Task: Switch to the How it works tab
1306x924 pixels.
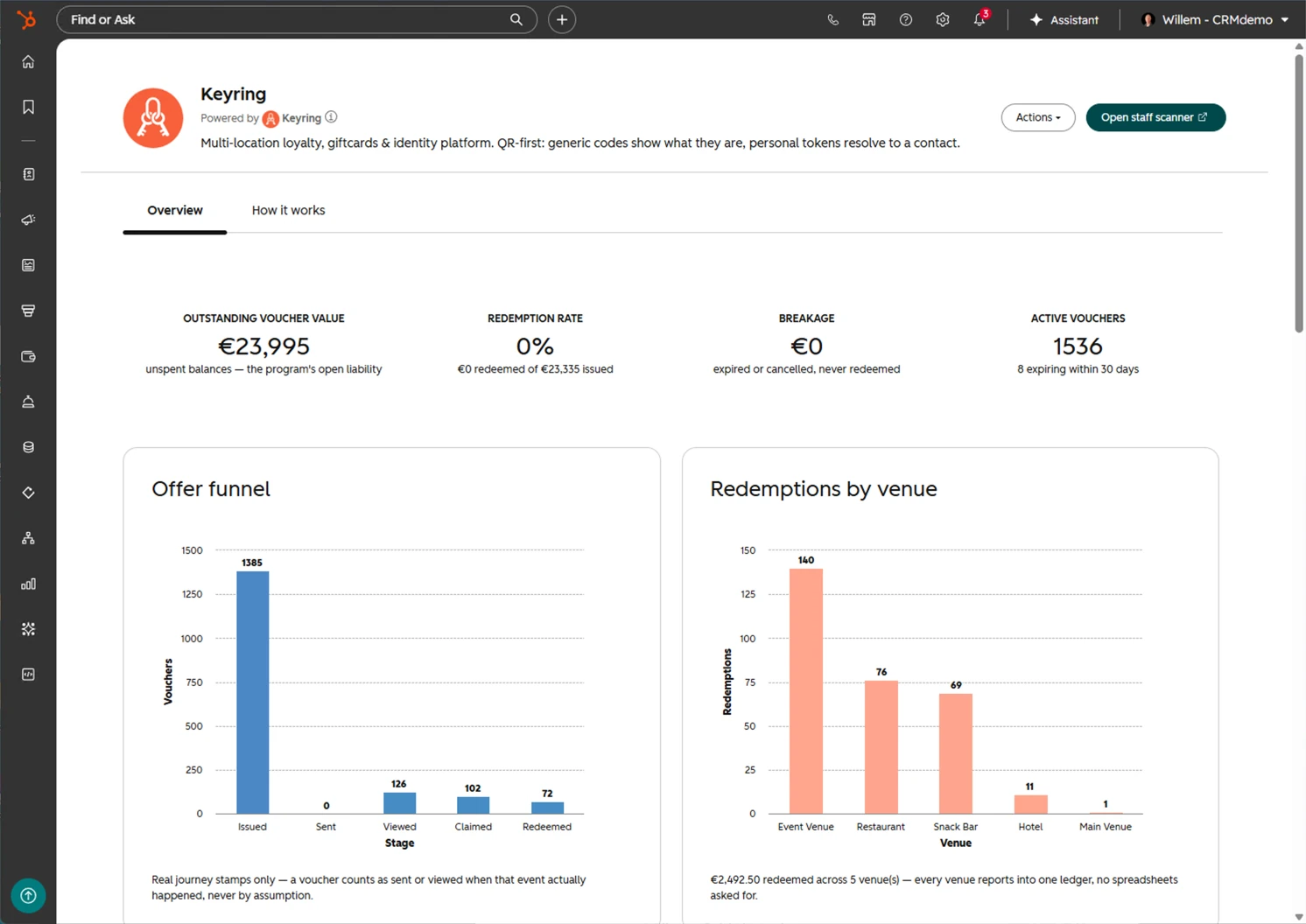Action: [288, 211]
